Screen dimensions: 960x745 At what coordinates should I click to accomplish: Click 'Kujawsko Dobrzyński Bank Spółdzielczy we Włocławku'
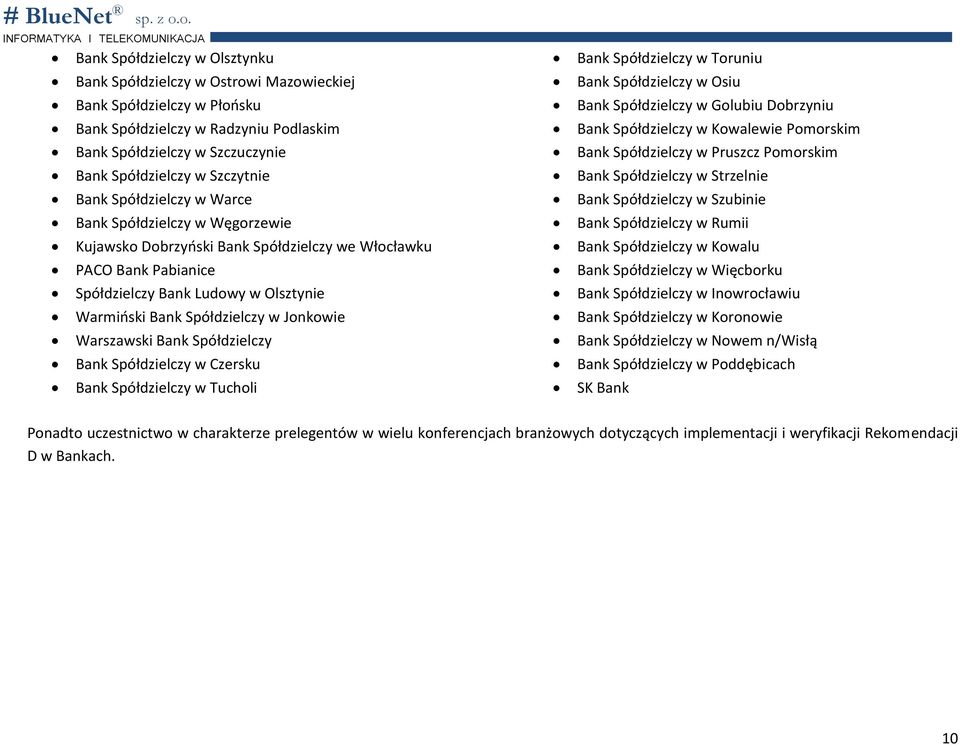(x=253, y=246)
